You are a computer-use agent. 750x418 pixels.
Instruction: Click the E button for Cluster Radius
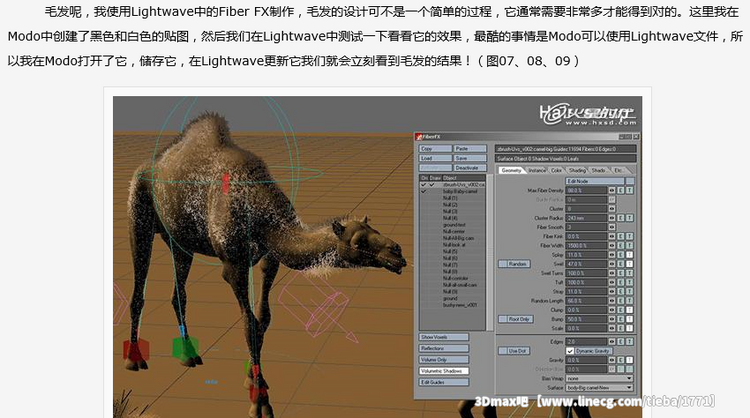(621, 218)
